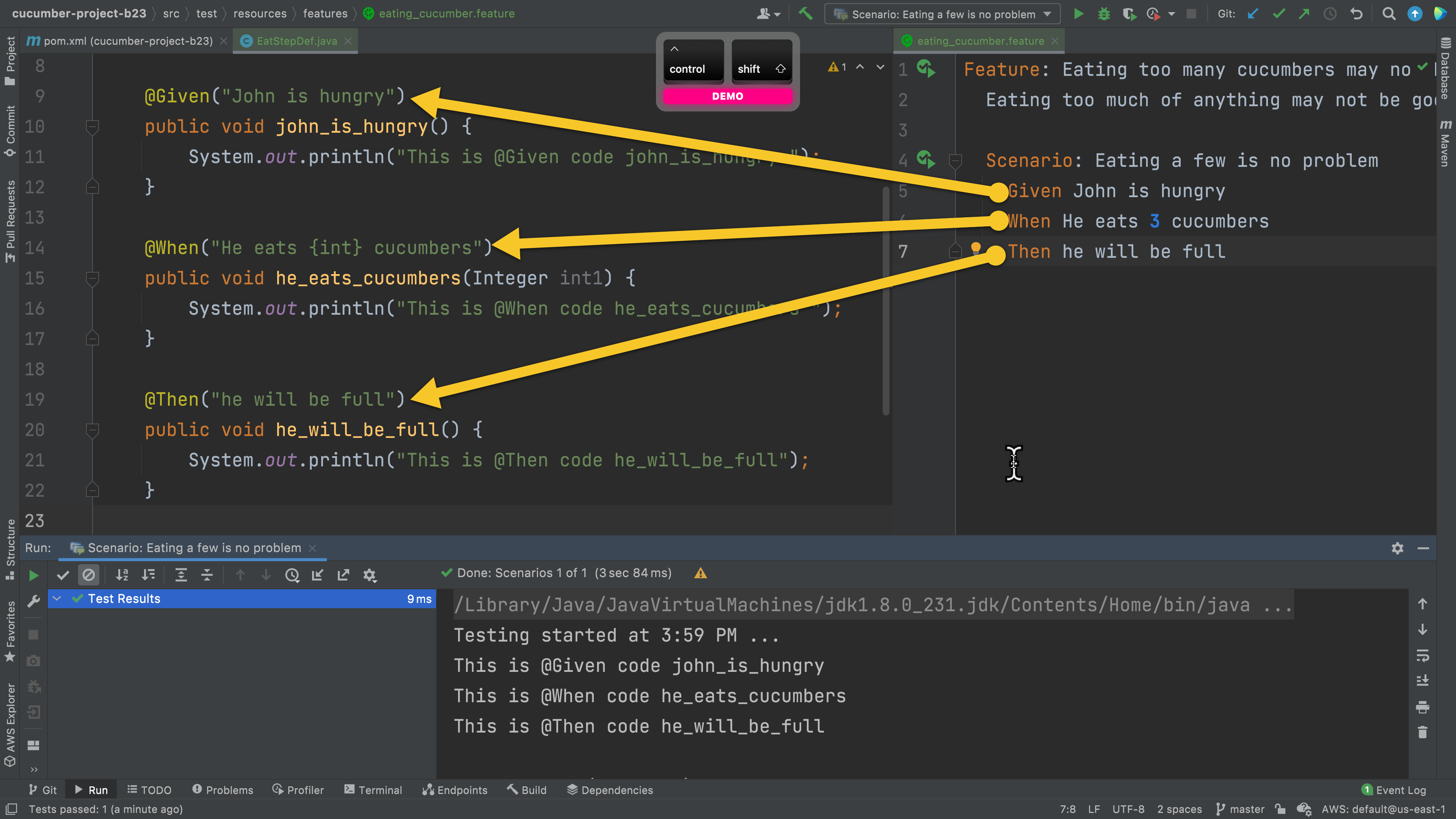Screen dimensions: 1456x819
Task: Click the intention lightbulb on line 7
Action: pos(975,247)
